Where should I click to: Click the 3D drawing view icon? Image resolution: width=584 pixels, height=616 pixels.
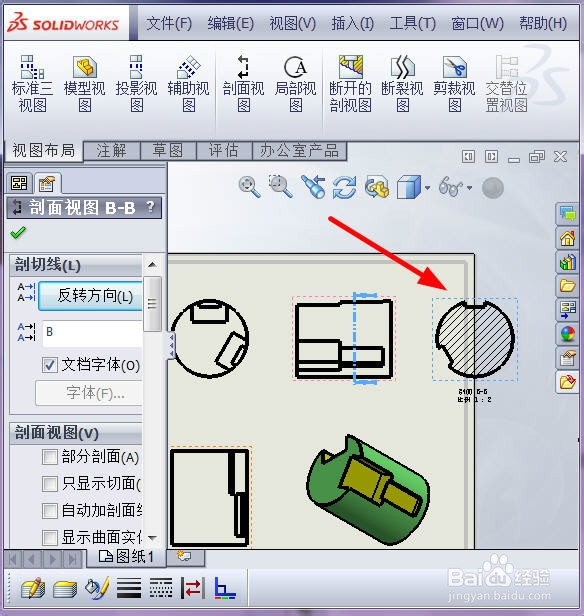tap(377, 187)
